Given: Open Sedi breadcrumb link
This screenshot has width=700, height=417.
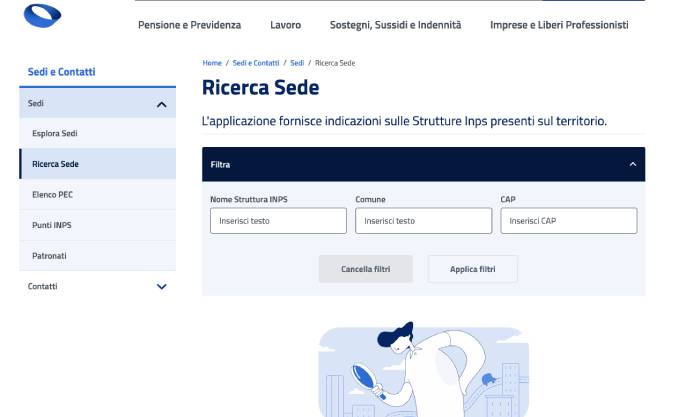Looking at the screenshot, I should (x=297, y=63).
